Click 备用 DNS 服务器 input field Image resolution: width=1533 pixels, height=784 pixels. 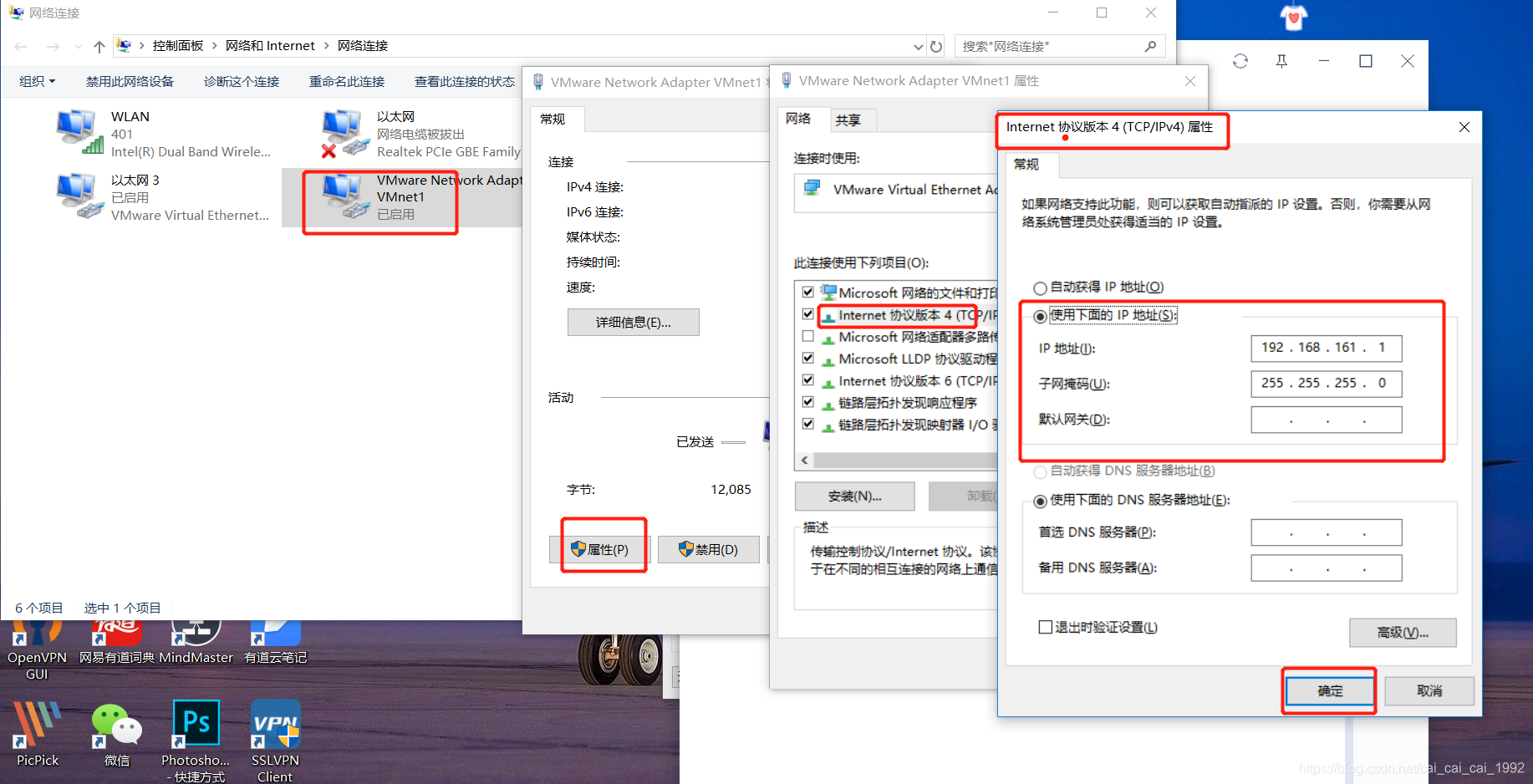1326,568
